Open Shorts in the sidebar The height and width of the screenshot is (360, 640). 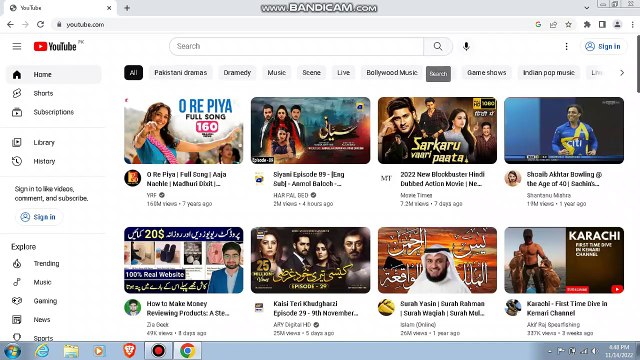coord(53,93)
